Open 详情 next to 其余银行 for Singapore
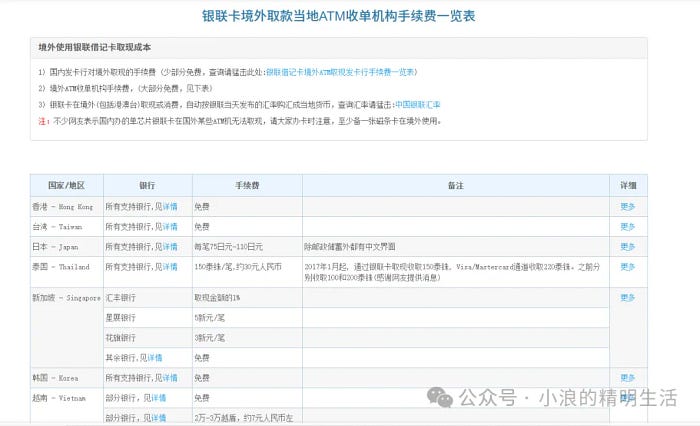This screenshot has height=426, width=700. pyautogui.click(x=155, y=358)
